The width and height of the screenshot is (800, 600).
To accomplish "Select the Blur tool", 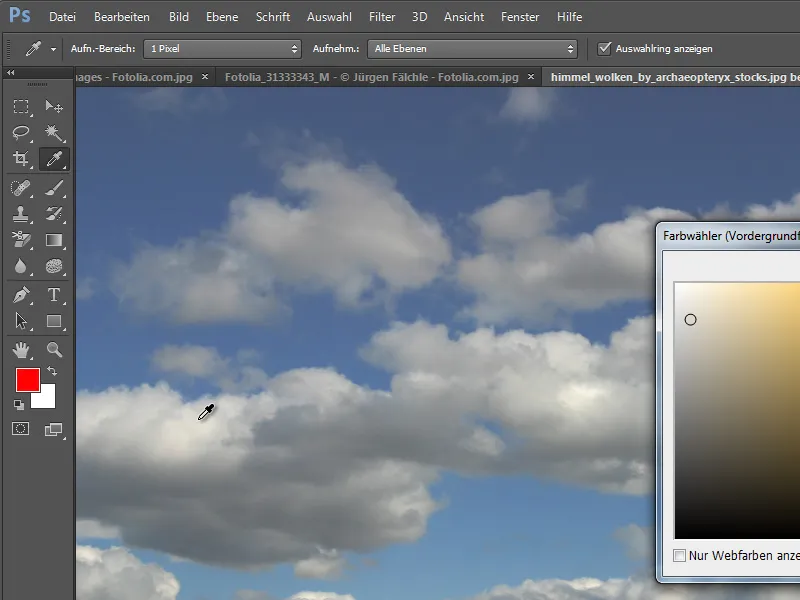I will [x=21, y=266].
